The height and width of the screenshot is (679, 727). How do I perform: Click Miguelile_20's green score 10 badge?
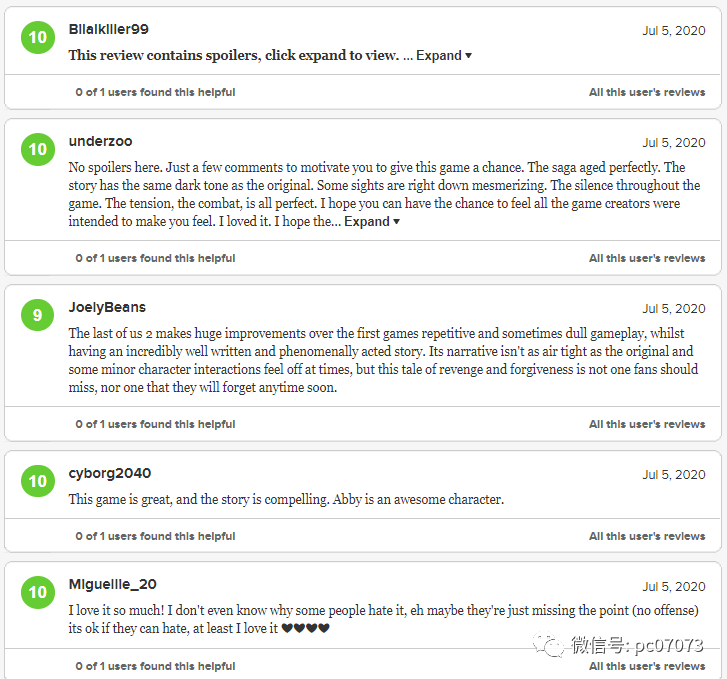(x=37, y=592)
